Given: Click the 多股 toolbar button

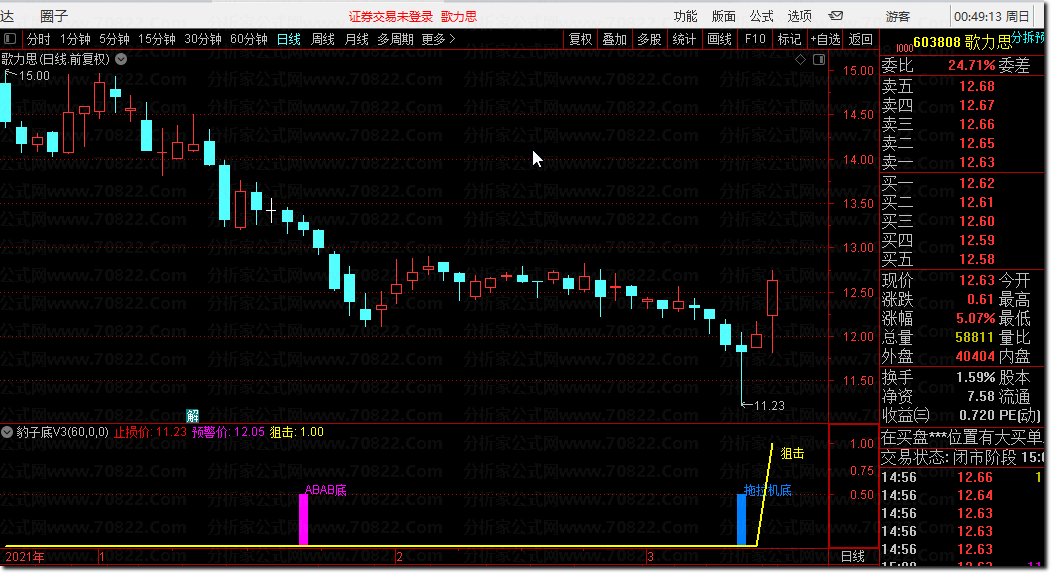Looking at the screenshot, I should (649, 39).
